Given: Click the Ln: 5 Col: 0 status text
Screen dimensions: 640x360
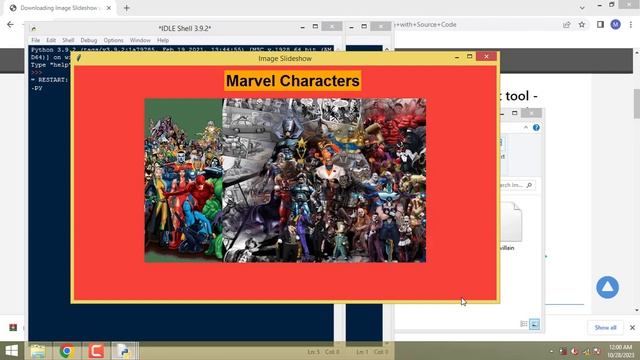Looking at the screenshot, I should 323,352.
